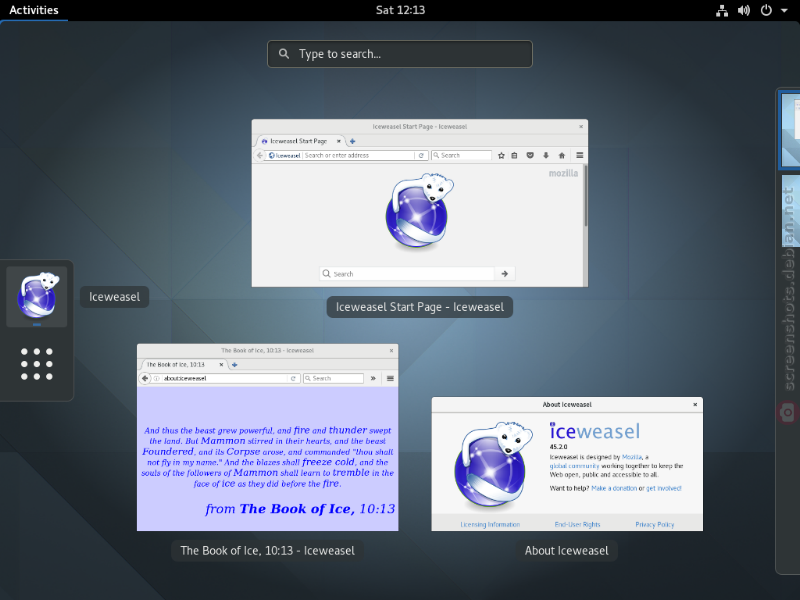Click the site info icon beside about:iceweasel

pyautogui.click(x=157, y=379)
